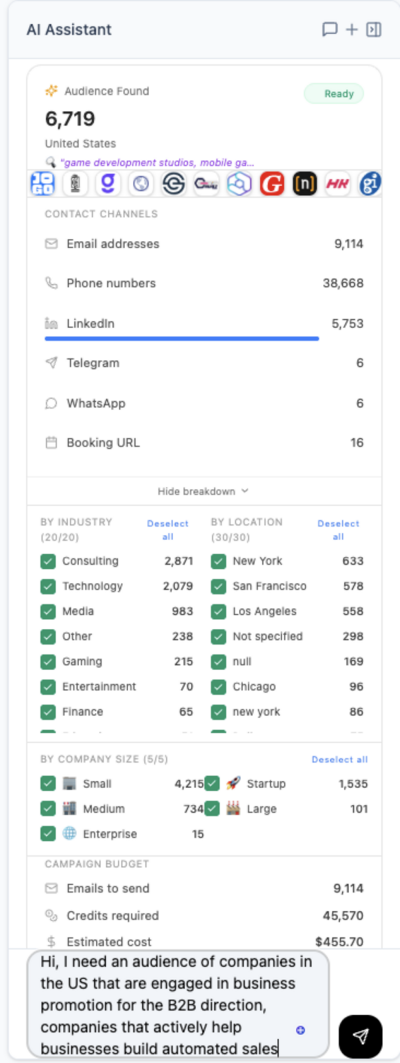Uncheck the Small company size checkbox
400x1063 pixels.
tap(47, 784)
